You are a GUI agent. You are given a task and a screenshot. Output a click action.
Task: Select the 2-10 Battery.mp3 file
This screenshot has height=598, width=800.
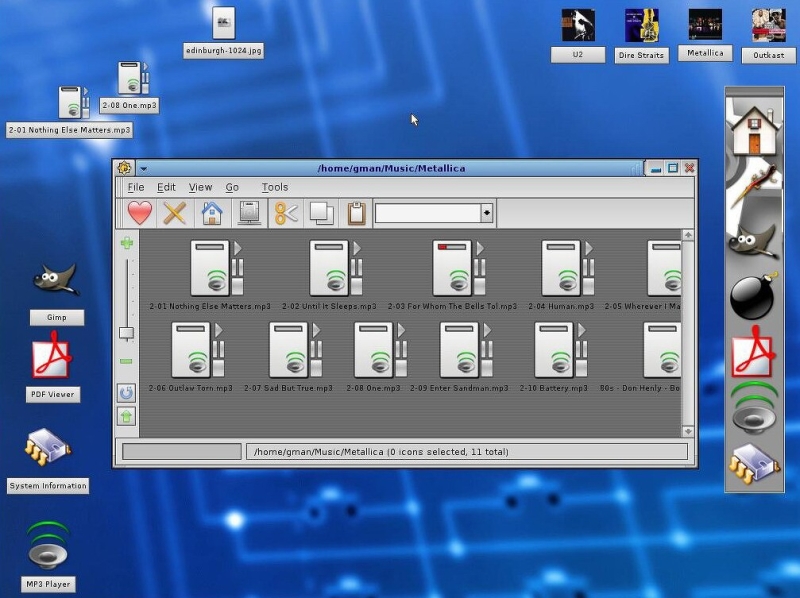click(x=554, y=357)
